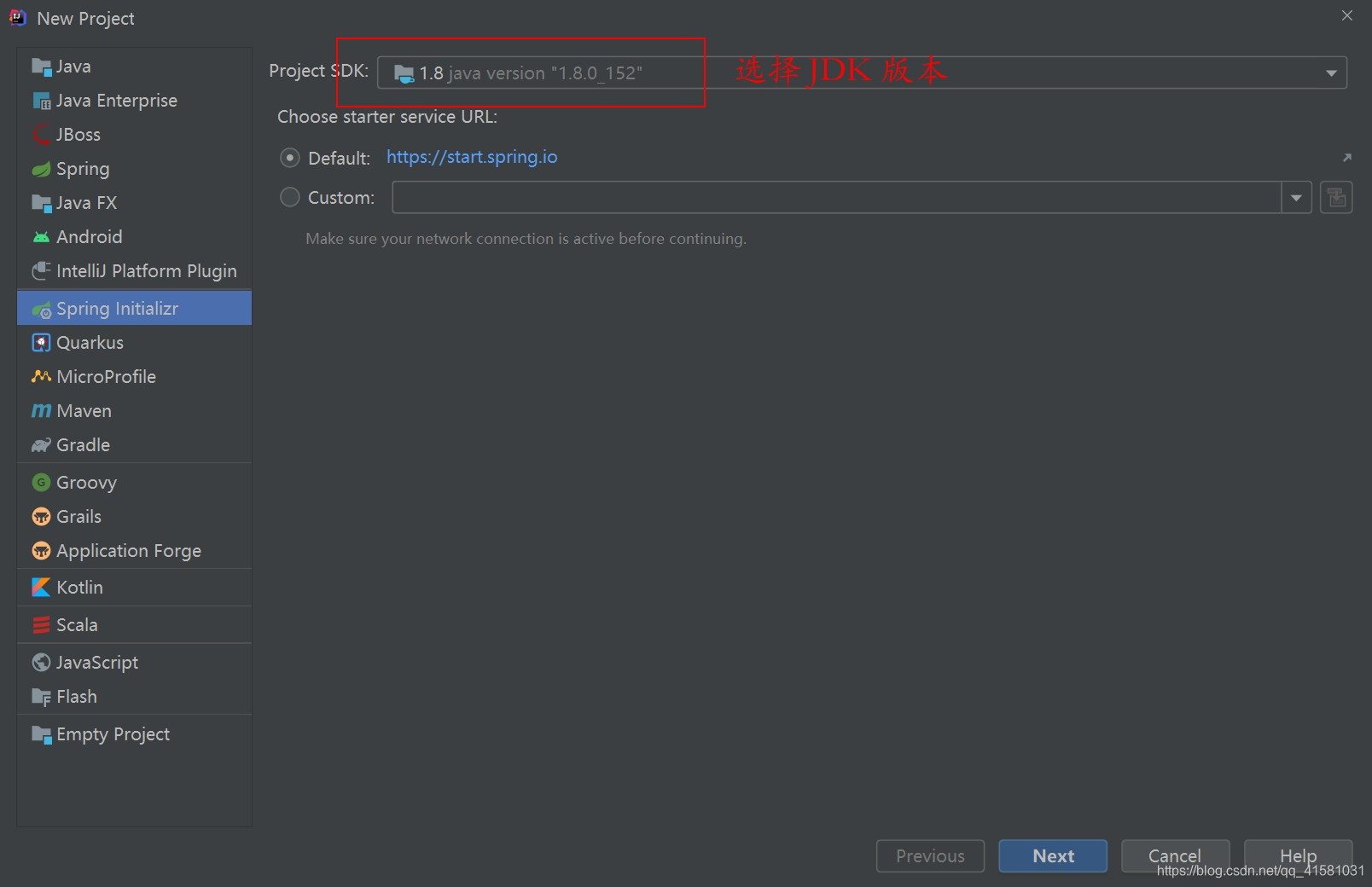This screenshot has height=887, width=1372.
Task: Click the Scala label
Action: pyautogui.click(x=77, y=625)
